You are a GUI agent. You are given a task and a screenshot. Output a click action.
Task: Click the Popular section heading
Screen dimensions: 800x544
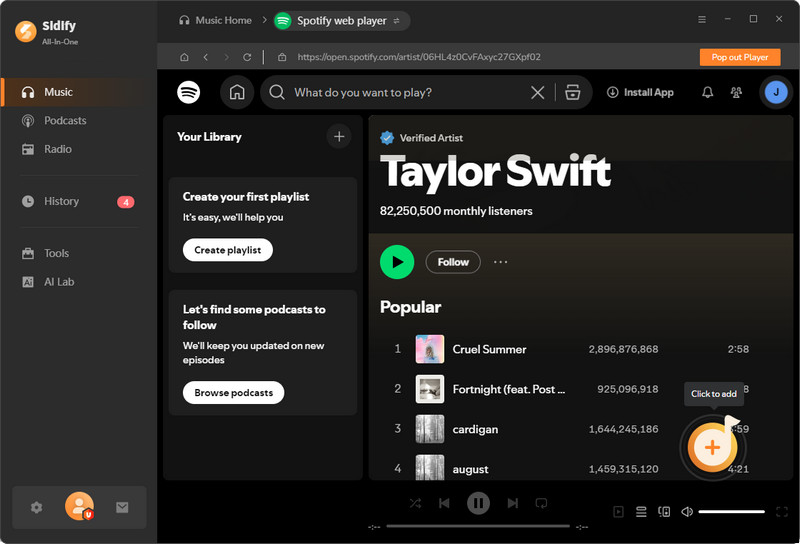411,307
